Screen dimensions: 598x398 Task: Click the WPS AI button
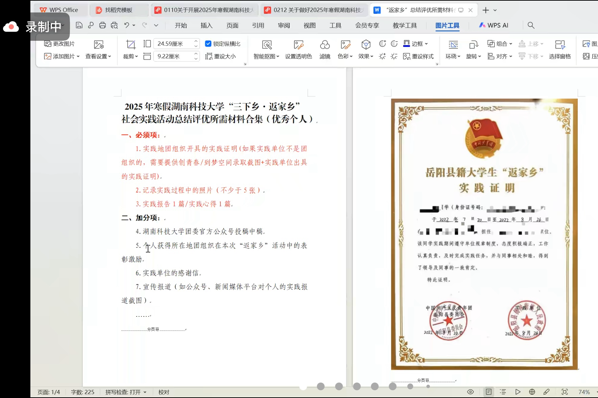coord(494,25)
